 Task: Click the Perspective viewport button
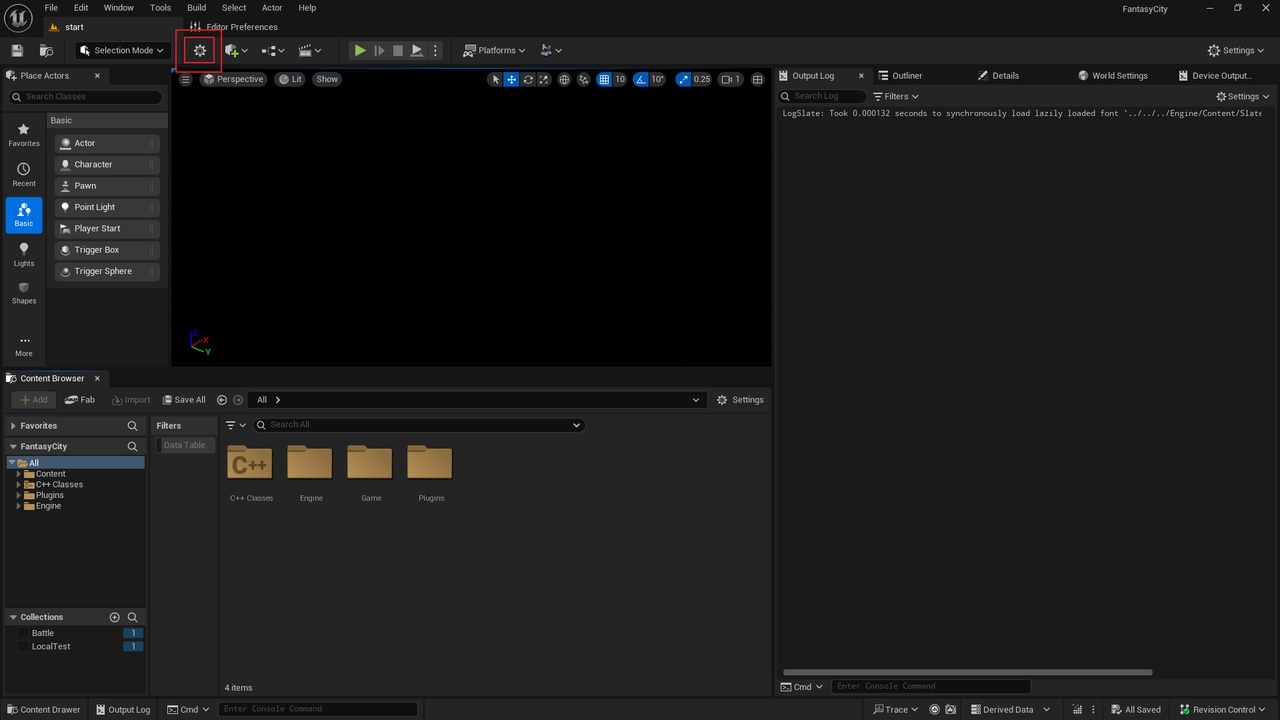pyautogui.click(x=233, y=79)
